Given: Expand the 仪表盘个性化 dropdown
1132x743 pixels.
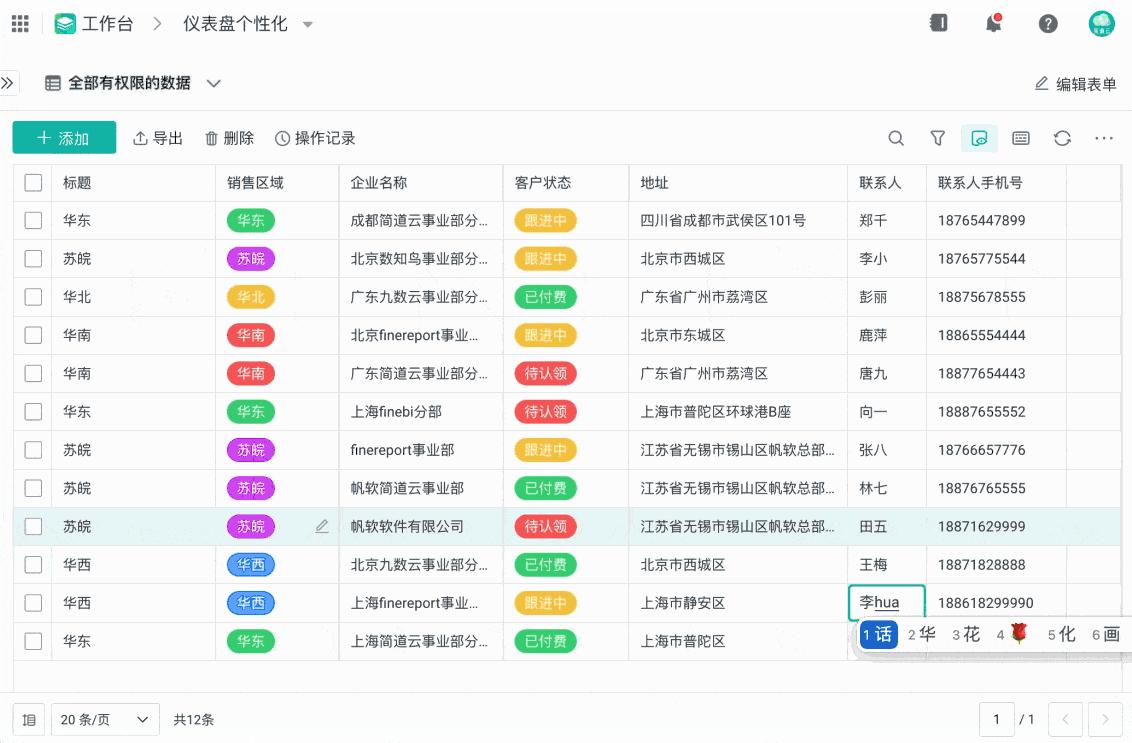Looking at the screenshot, I should coord(308,24).
